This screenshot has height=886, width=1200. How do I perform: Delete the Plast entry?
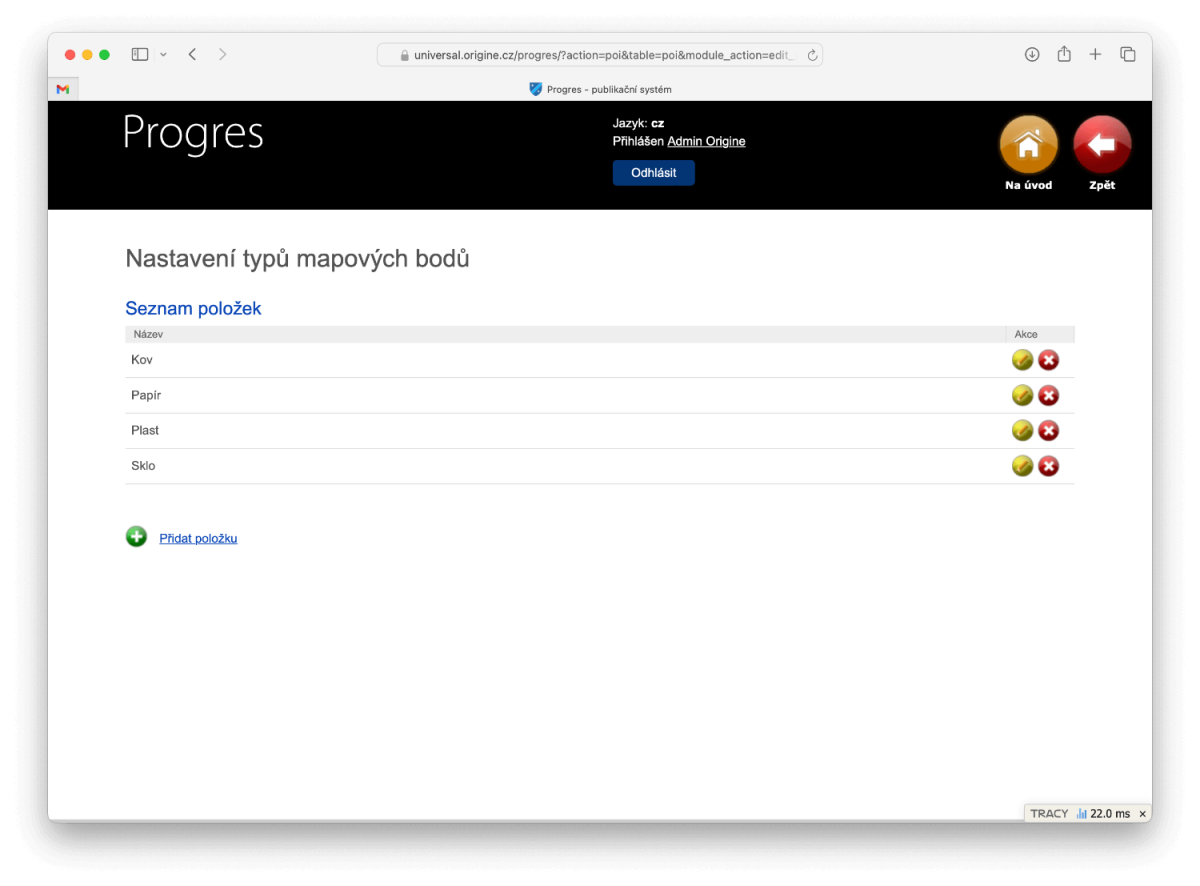[x=1048, y=431]
